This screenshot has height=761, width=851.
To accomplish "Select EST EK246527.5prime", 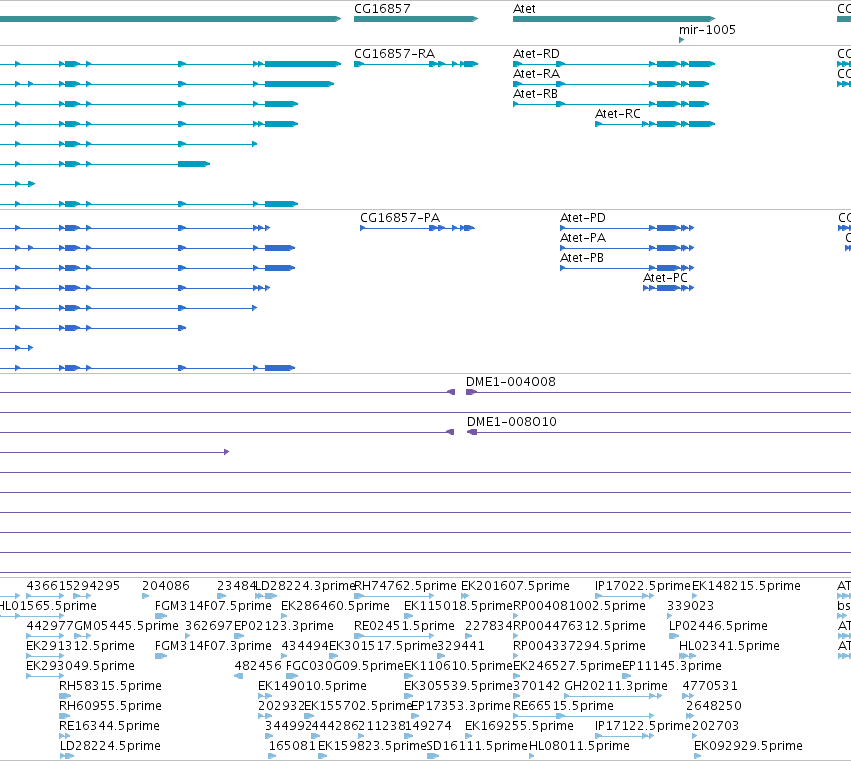I will [567, 666].
